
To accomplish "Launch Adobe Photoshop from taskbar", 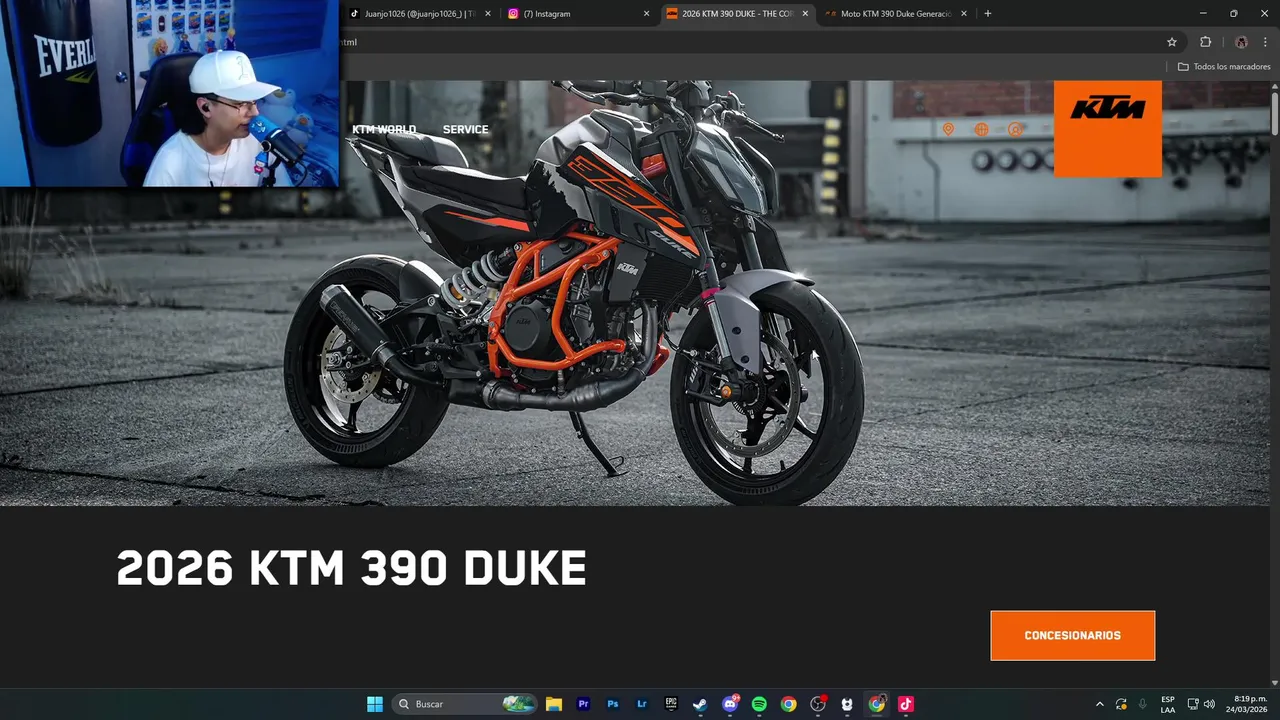I will tap(613, 704).
